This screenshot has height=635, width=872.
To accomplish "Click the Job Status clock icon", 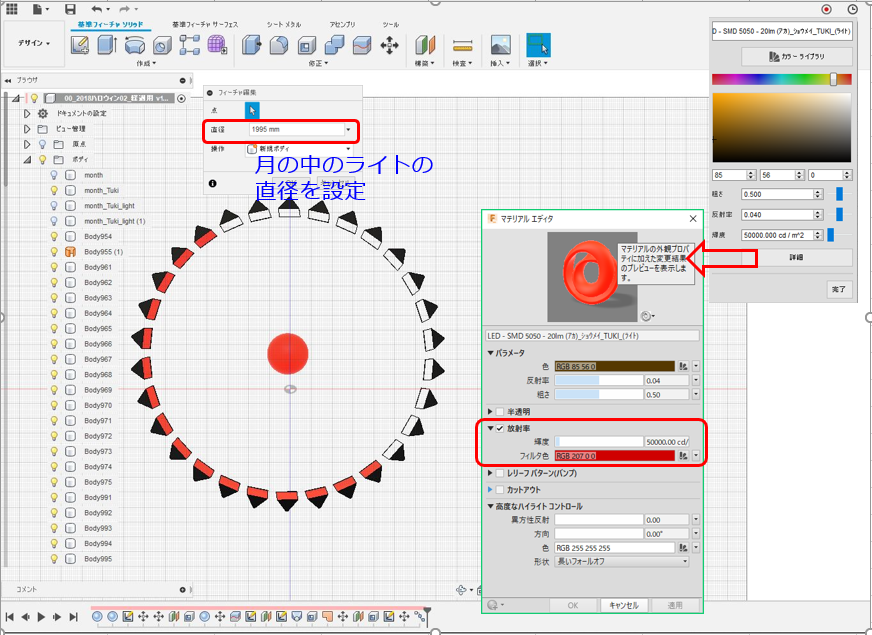I will point(852,9).
